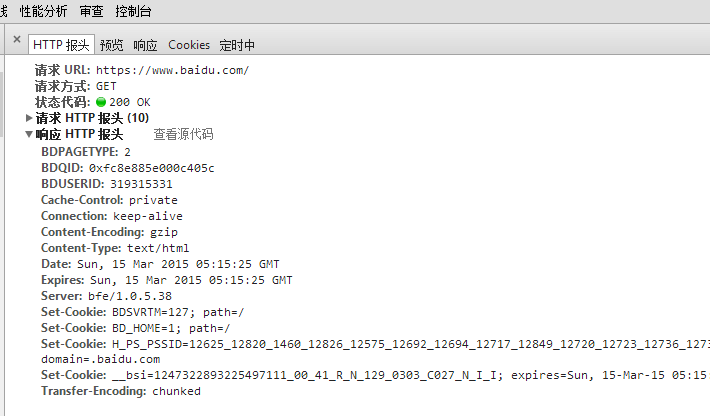The height and width of the screenshot is (416, 710).
Task: Close the request details panel with X
Action: (17, 39)
